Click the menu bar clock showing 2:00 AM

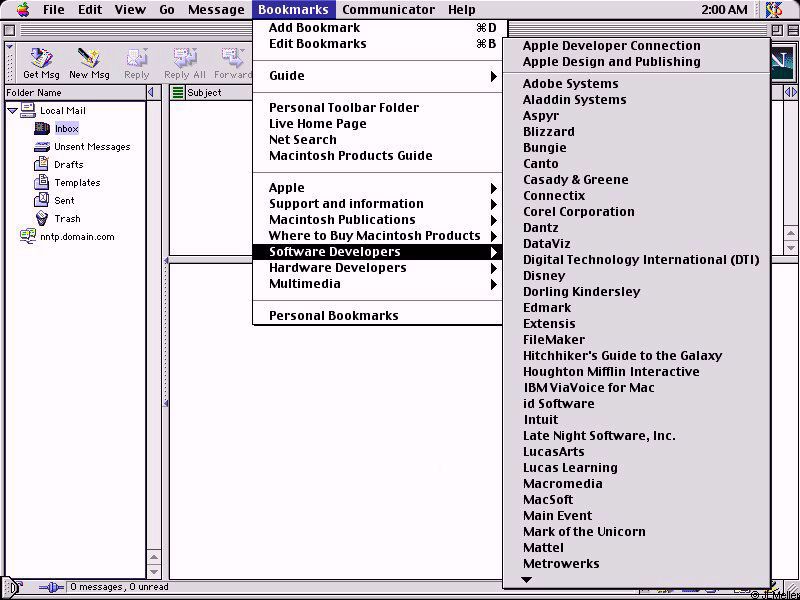click(723, 9)
